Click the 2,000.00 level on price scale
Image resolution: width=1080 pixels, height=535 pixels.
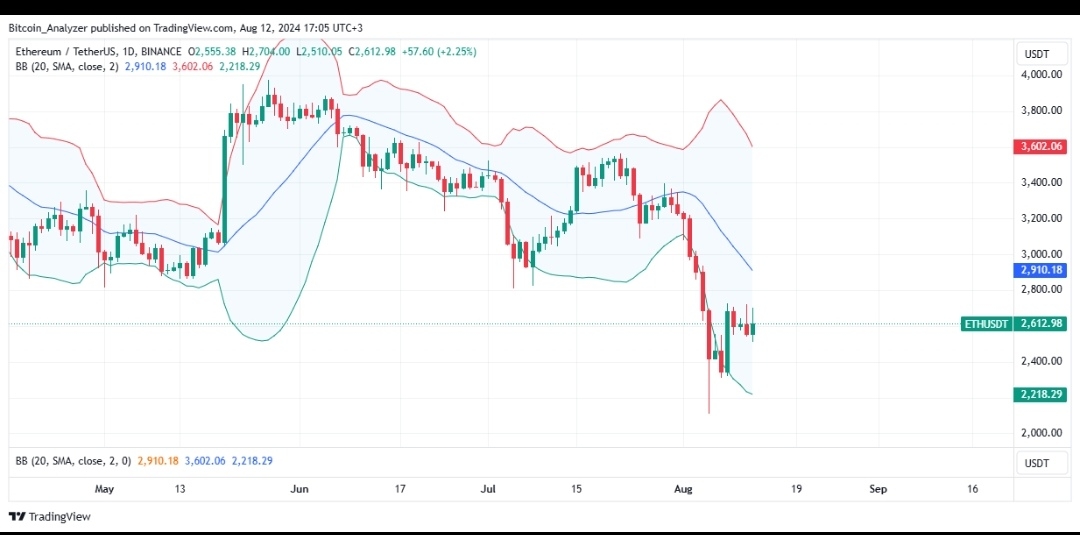coord(1040,433)
